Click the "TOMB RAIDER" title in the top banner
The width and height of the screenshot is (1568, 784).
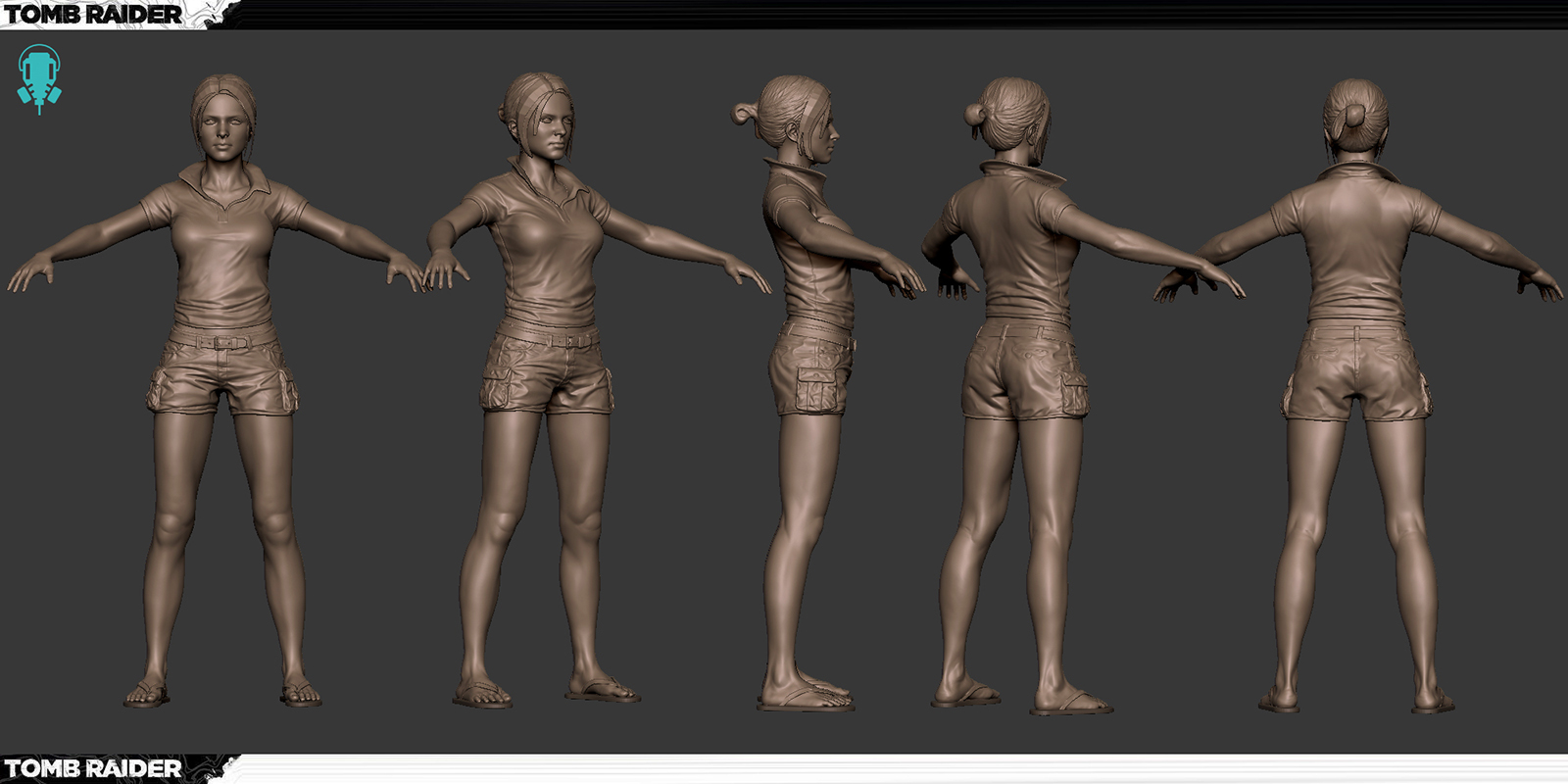(93, 15)
